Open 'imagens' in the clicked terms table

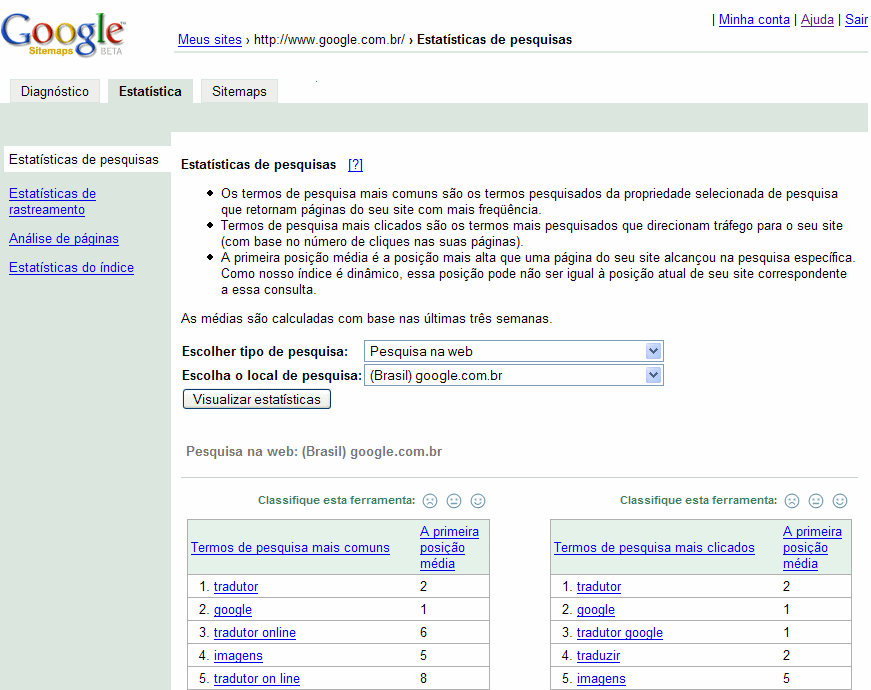coord(601,678)
